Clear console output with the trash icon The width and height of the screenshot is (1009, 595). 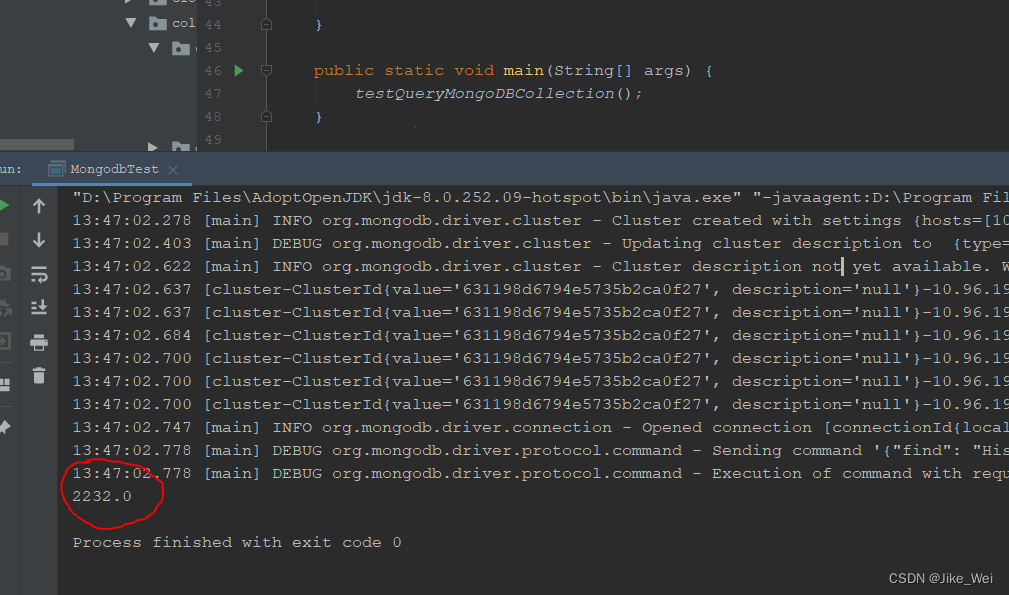pos(39,376)
